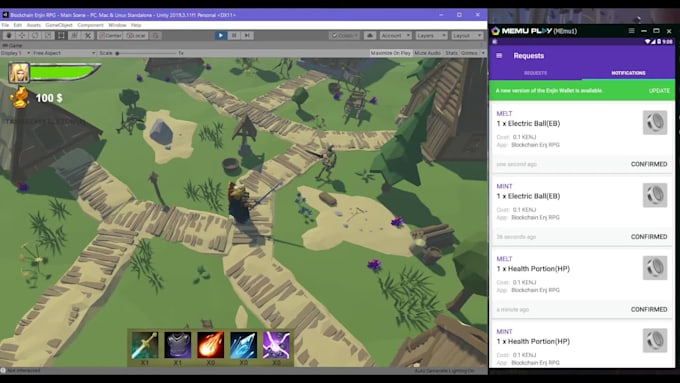
Task: Open the GameObject menu
Action: click(x=59, y=25)
